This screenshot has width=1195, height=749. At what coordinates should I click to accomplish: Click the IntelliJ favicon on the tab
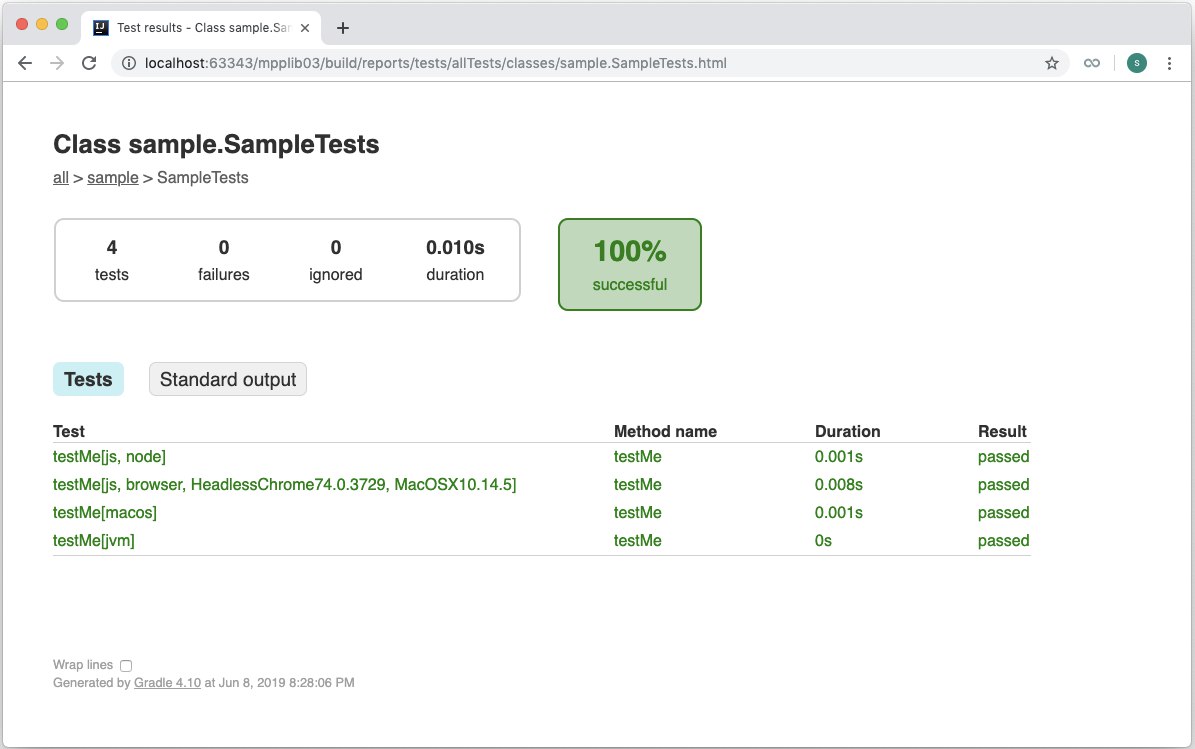pyautogui.click(x=101, y=28)
